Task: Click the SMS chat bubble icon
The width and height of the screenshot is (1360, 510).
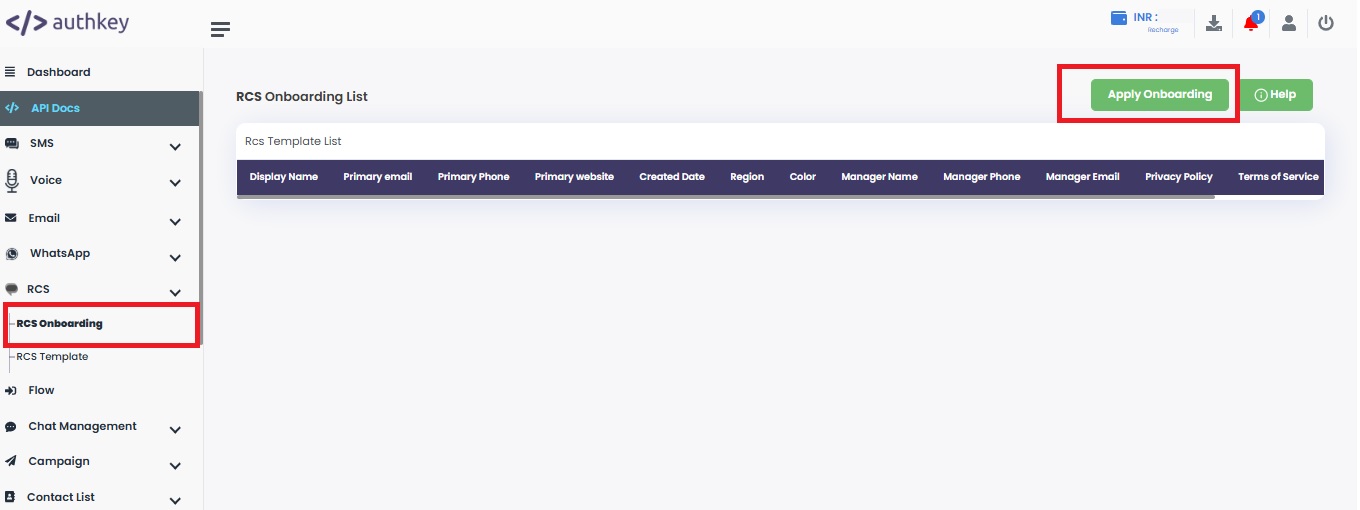Action: pos(12,144)
